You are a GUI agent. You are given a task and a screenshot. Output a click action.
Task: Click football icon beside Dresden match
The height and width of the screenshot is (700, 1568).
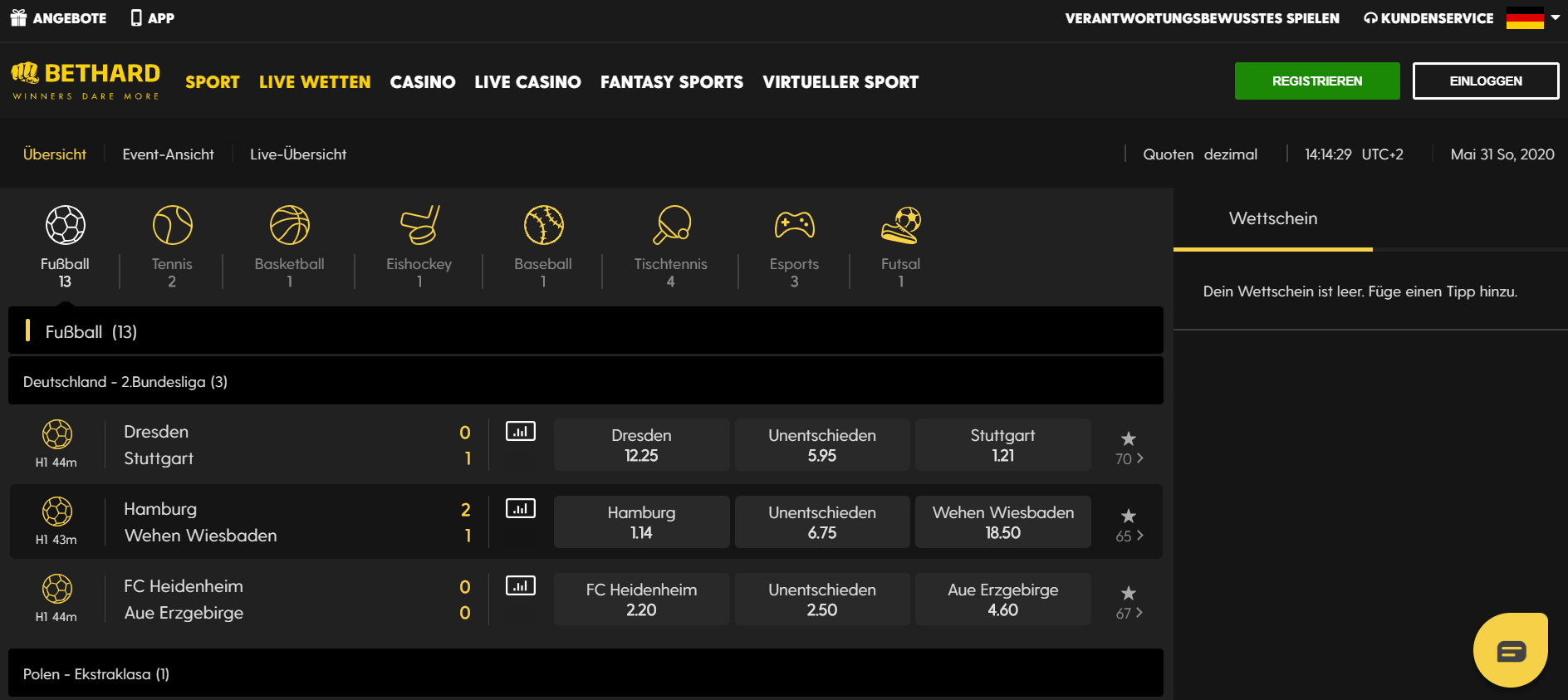pyautogui.click(x=57, y=434)
